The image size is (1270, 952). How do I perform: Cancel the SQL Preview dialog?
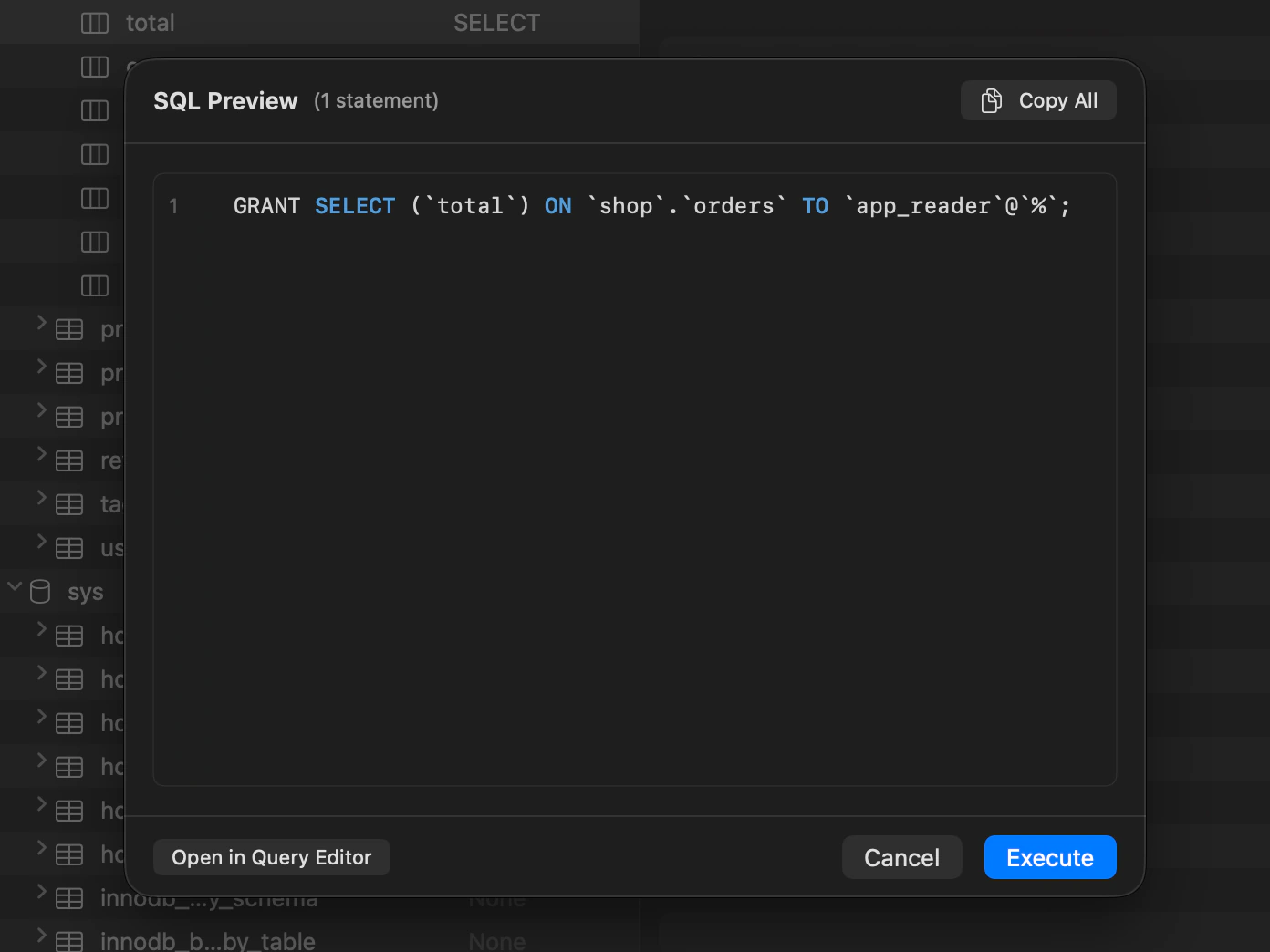(x=901, y=857)
